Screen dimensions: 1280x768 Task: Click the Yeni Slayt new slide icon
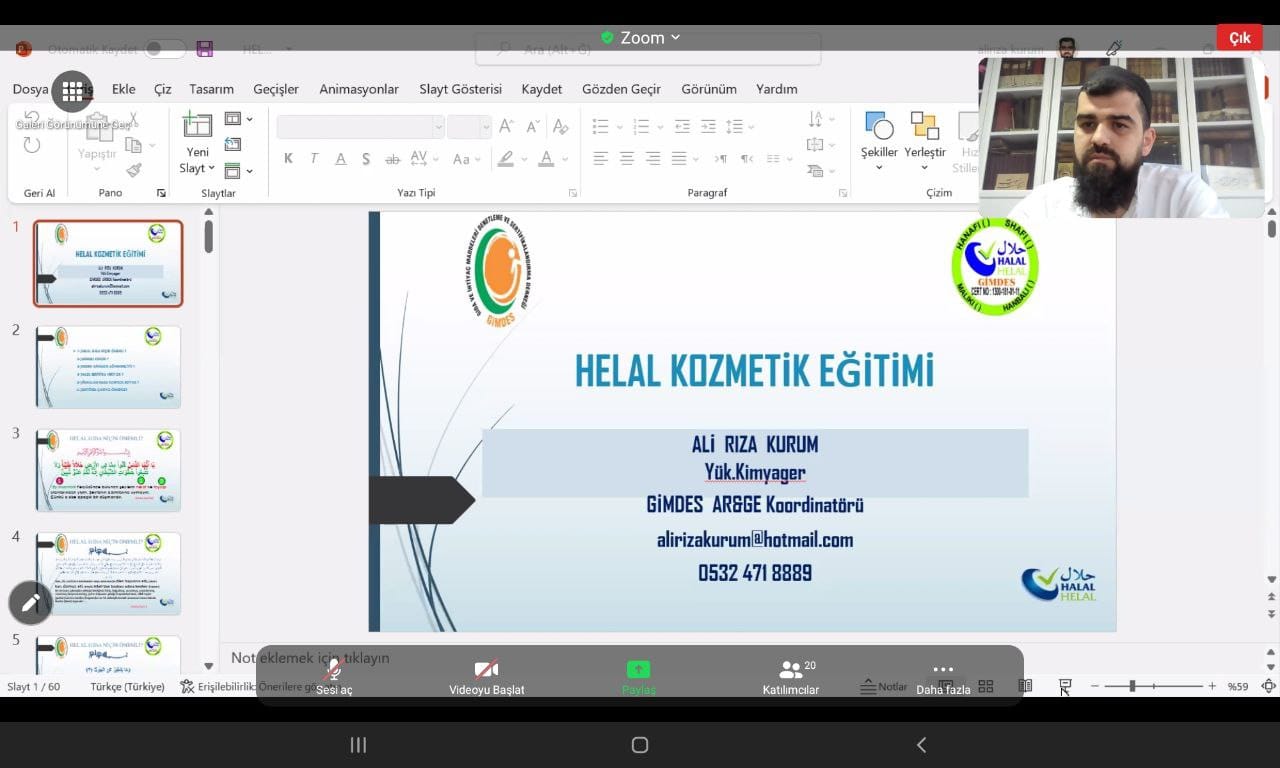197,125
